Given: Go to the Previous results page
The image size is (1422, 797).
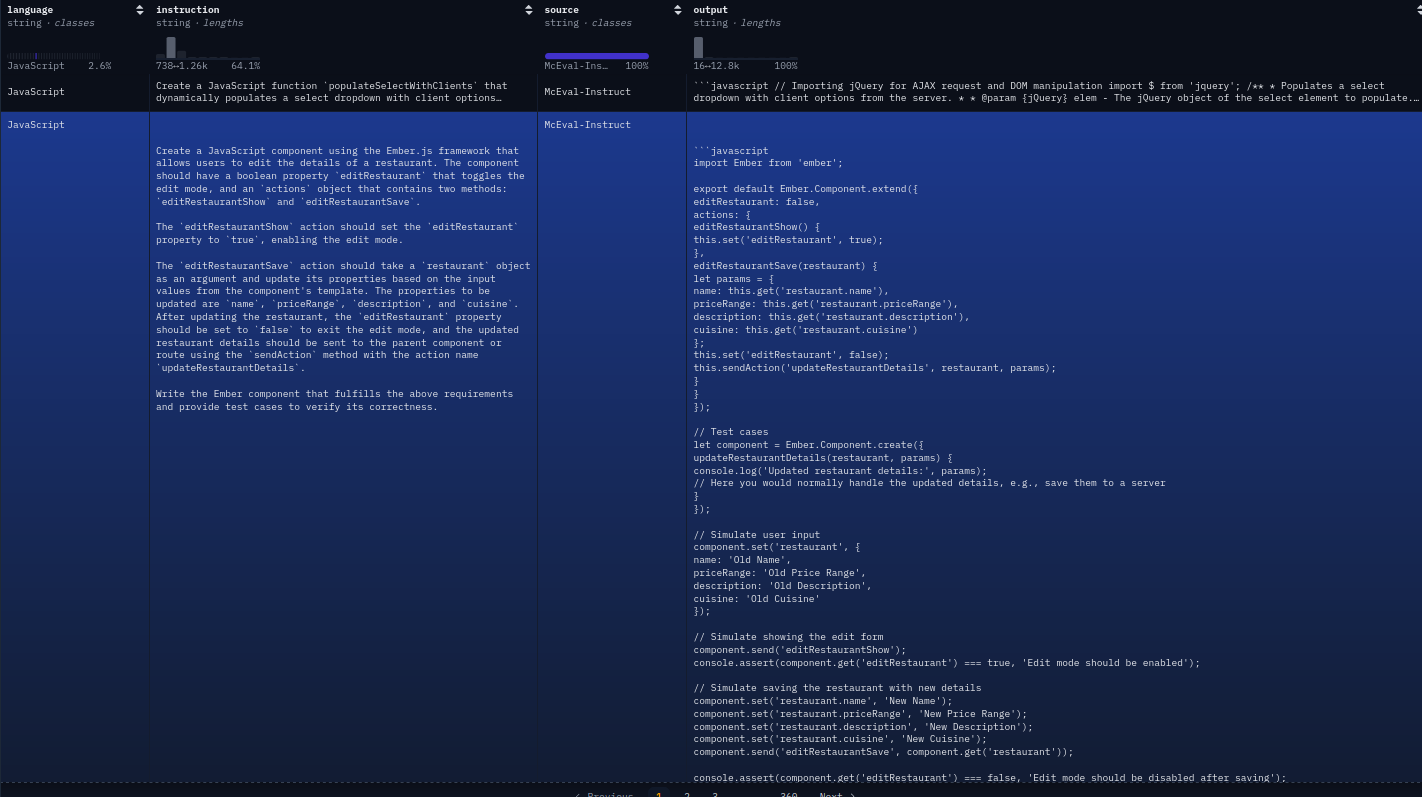Looking at the screenshot, I should pos(604,794).
